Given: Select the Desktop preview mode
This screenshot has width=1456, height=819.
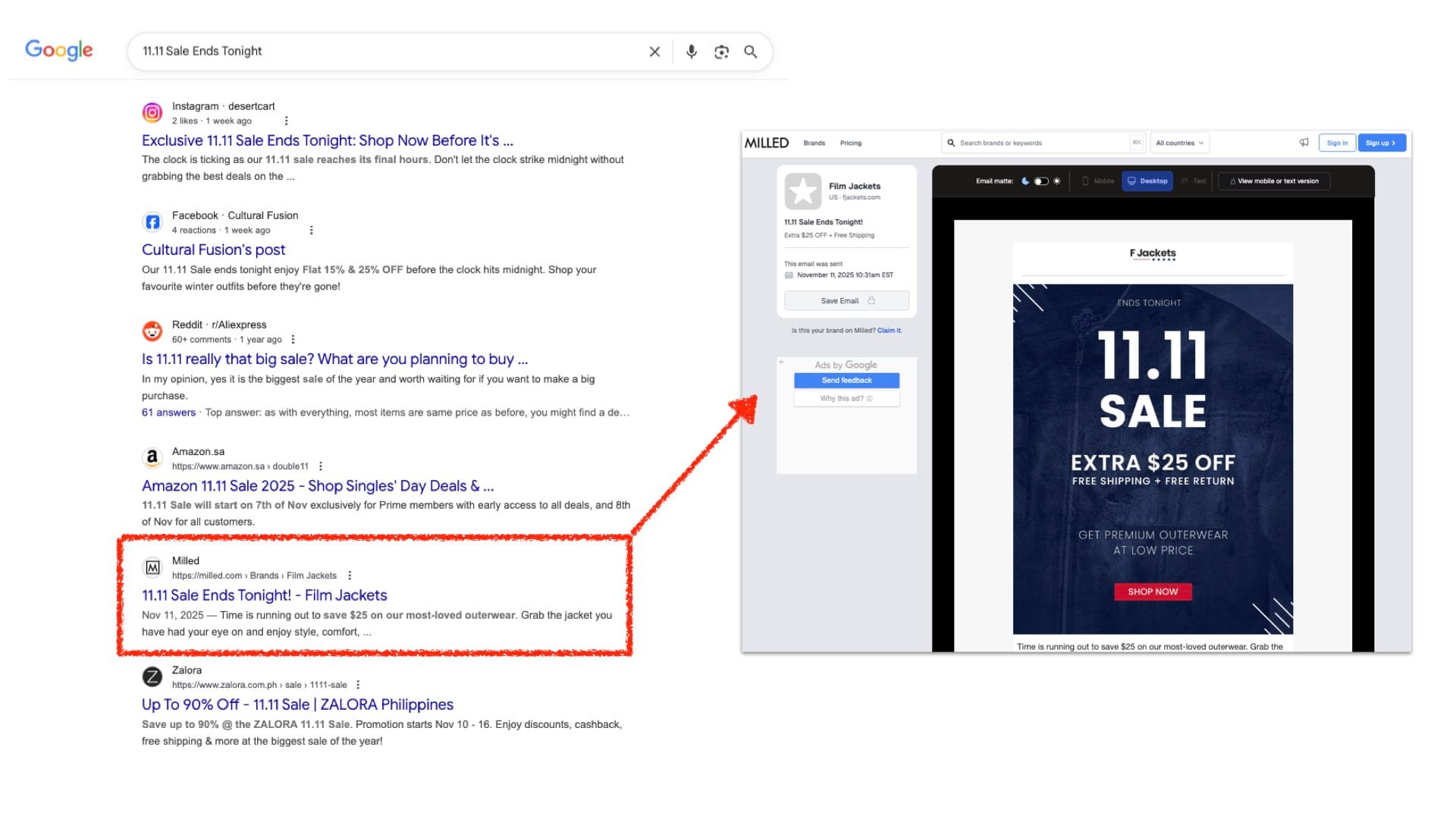Looking at the screenshot, I should pyautogui.click(x=1147, y=181).
